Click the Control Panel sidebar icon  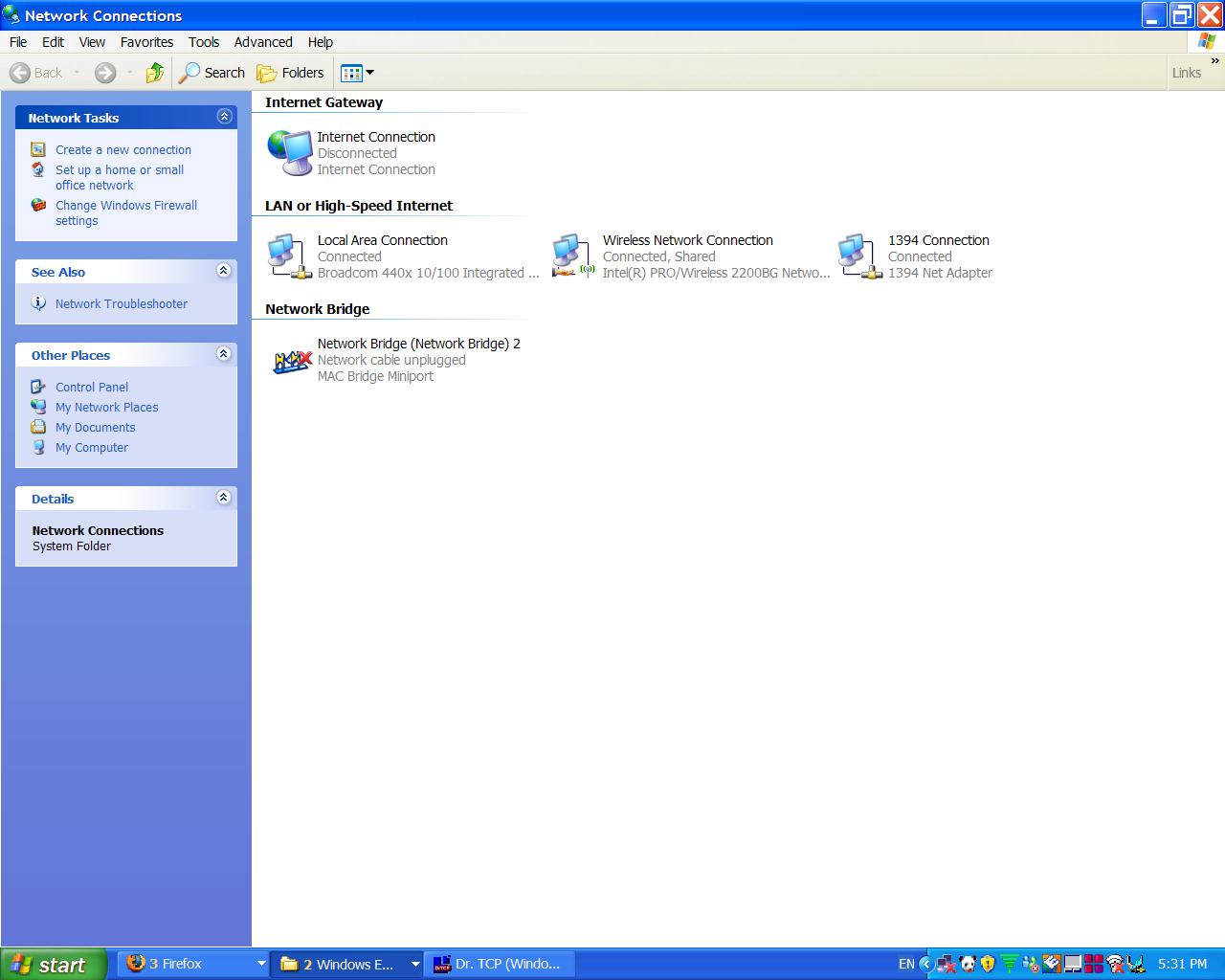click(x=38, y=387)
